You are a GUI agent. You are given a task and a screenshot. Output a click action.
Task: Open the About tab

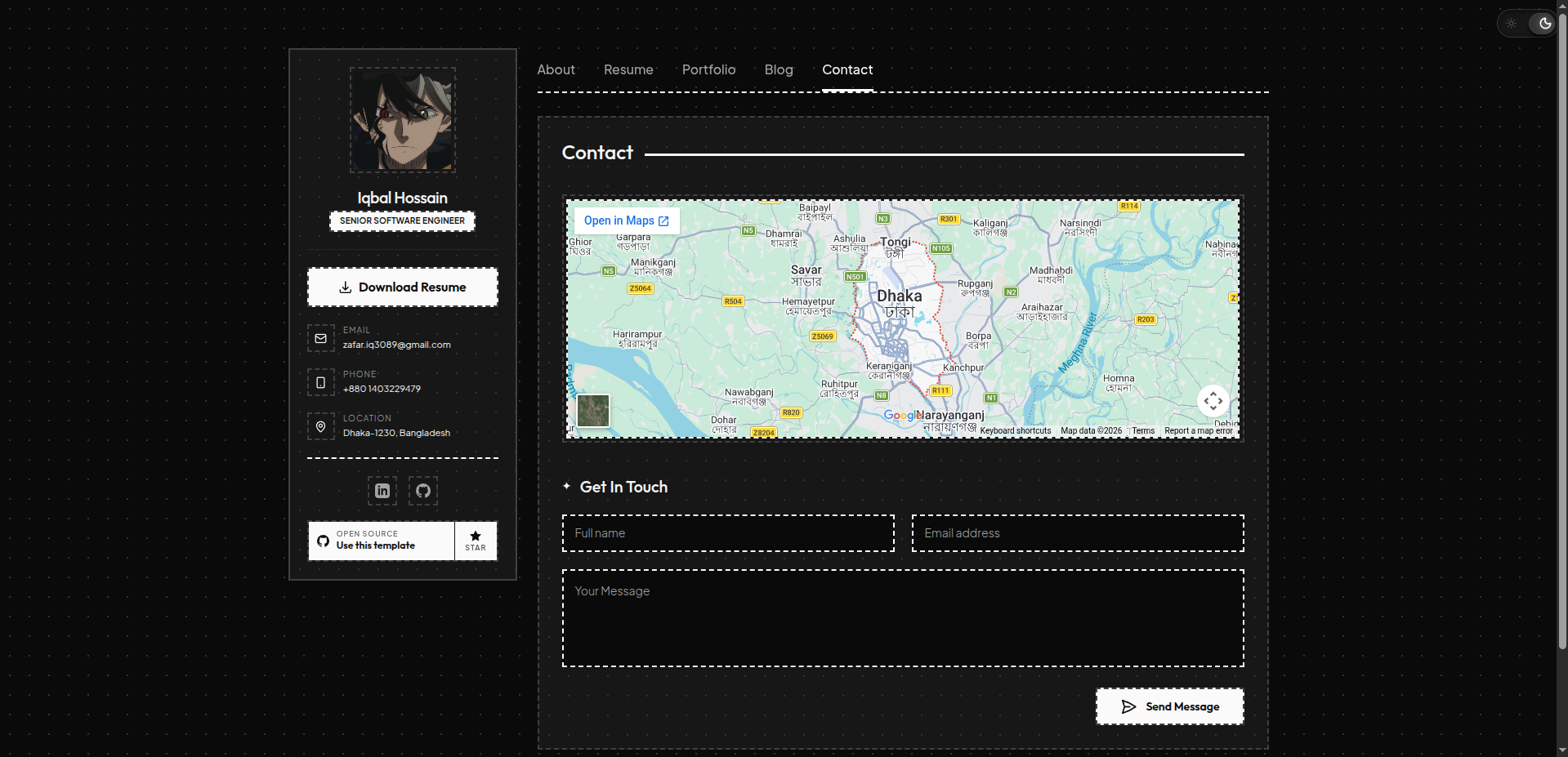tap(556, 70)
